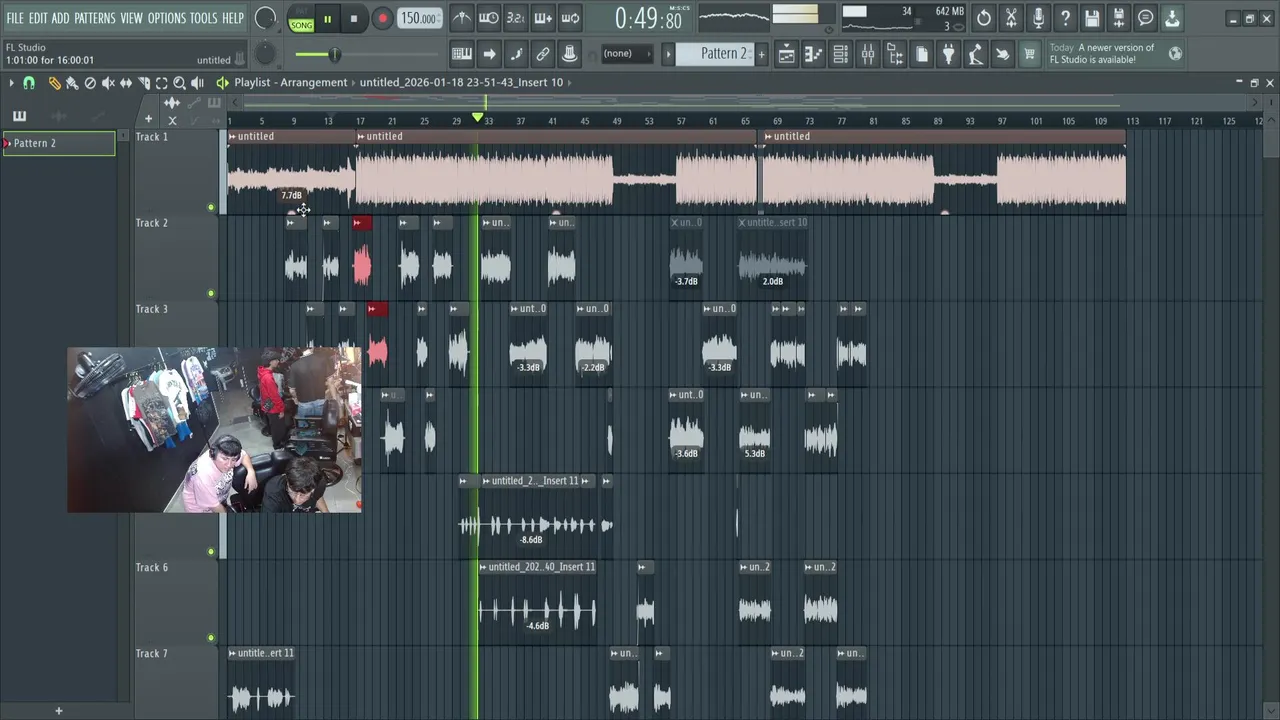Select the Paint brush tool

[x=72, y=83]
